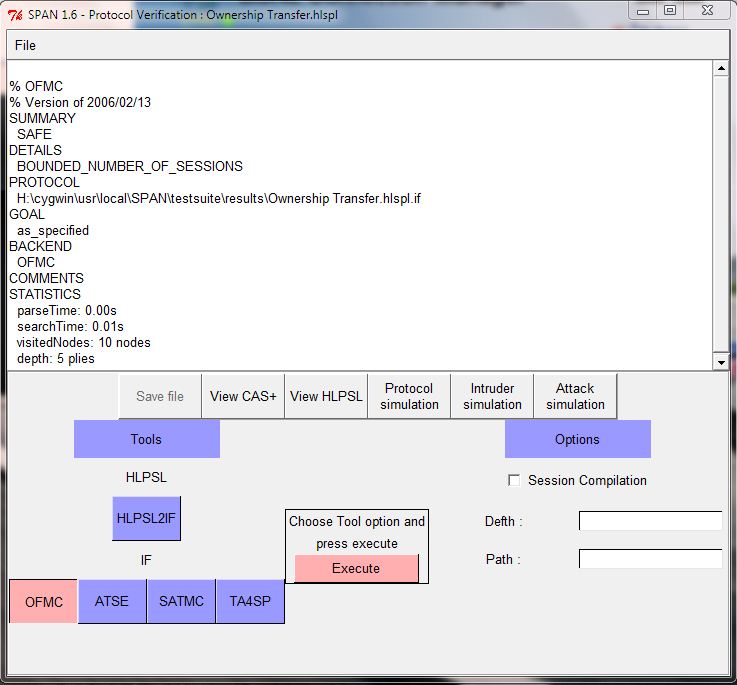The image size is (737, 685).
Task: Click the View HLPSL button
Action: (326, 396)
